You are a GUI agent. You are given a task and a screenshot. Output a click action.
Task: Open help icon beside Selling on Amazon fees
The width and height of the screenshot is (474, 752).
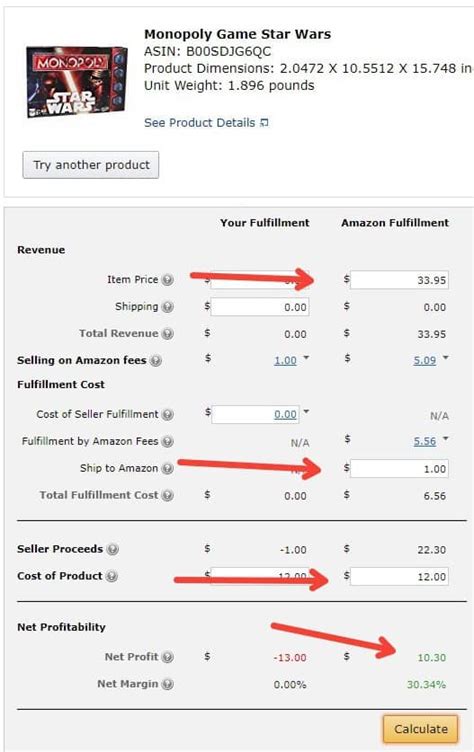click(x=155, y=361)
